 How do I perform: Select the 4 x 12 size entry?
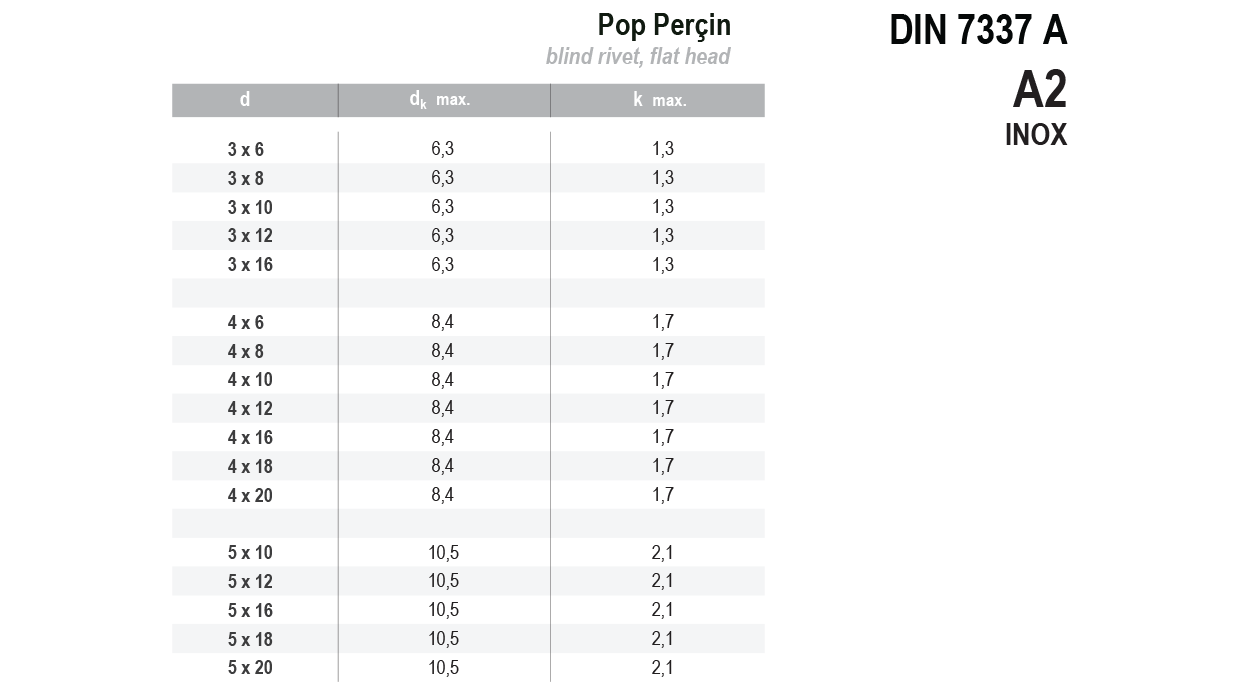(x=250, y=409)
